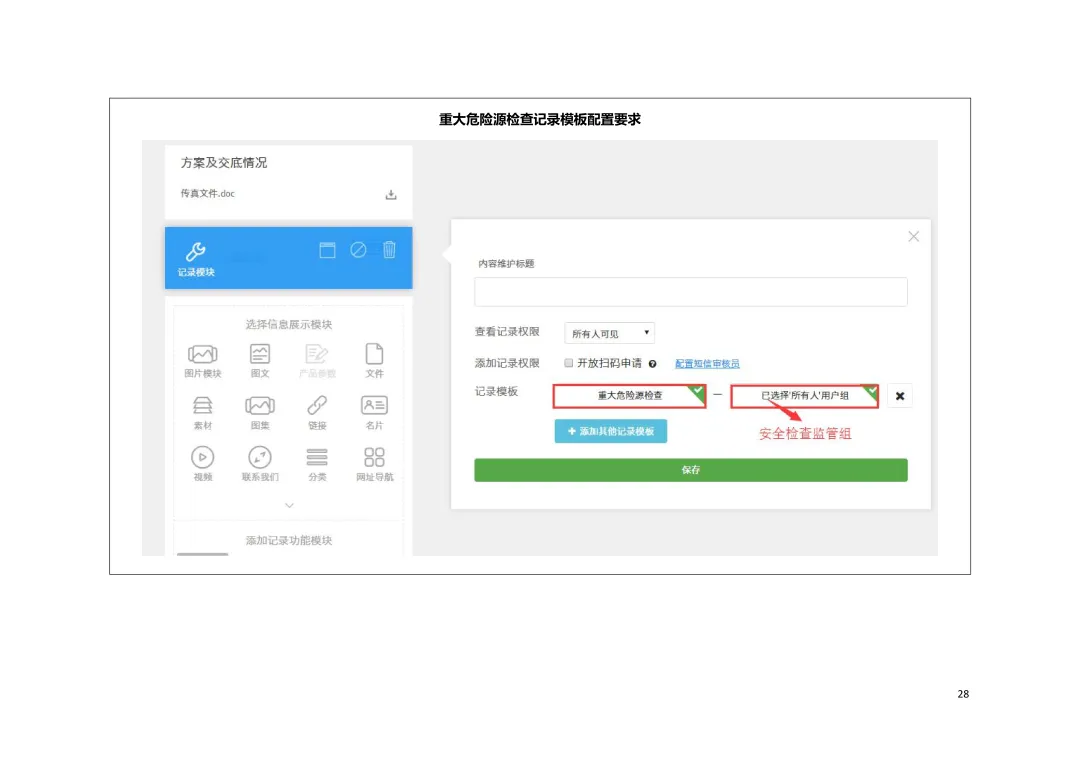This screenshot has width=1080, height=764.
Task: Select the 素材 module icon
Action: click(x=202, y=405)
